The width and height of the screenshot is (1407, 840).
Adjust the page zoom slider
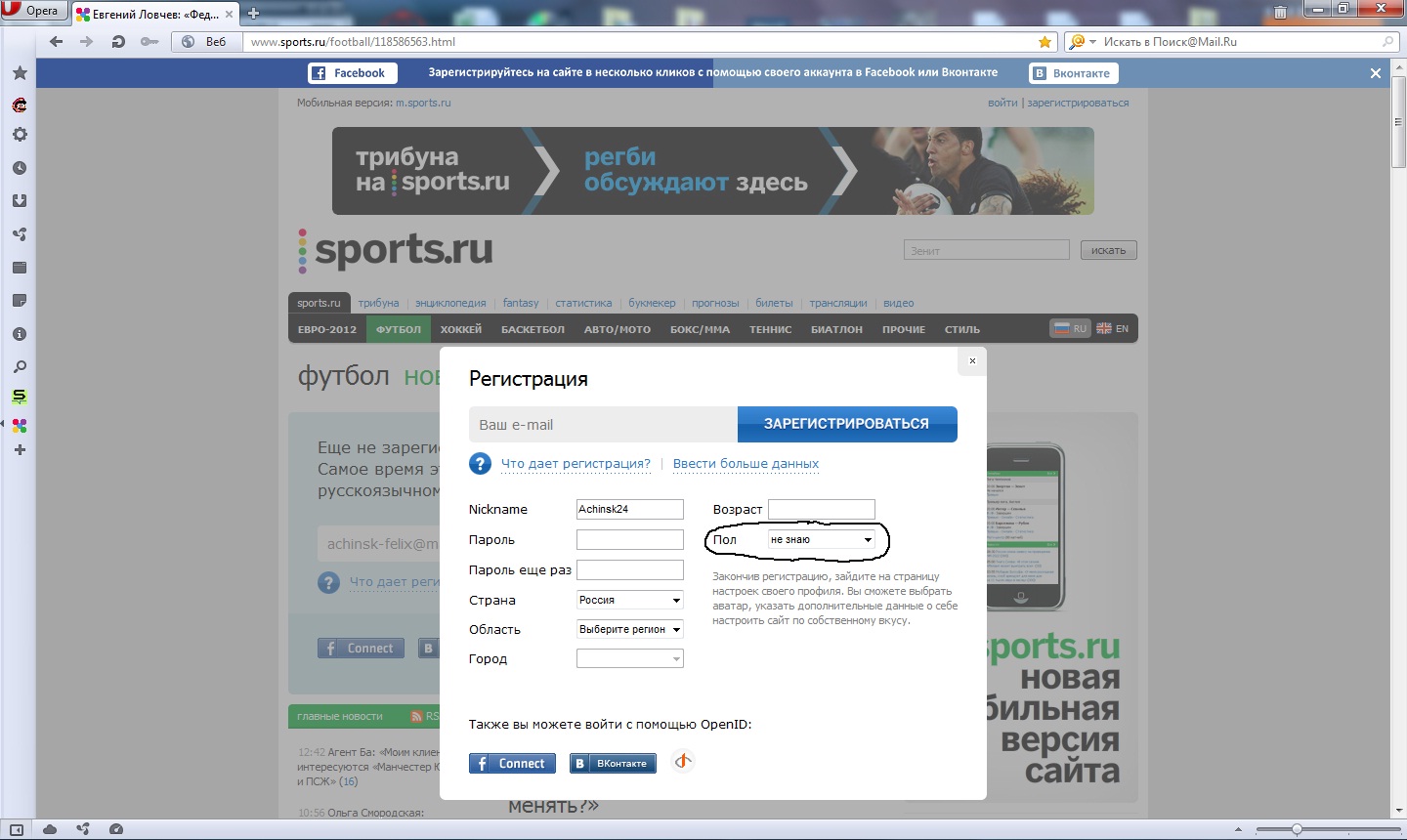tap(1297, 829)
